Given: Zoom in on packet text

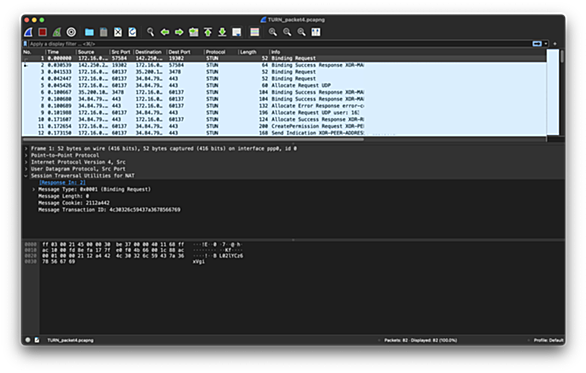Looking at the screenshot, I should pyautogui.click(x=273, y=32).
